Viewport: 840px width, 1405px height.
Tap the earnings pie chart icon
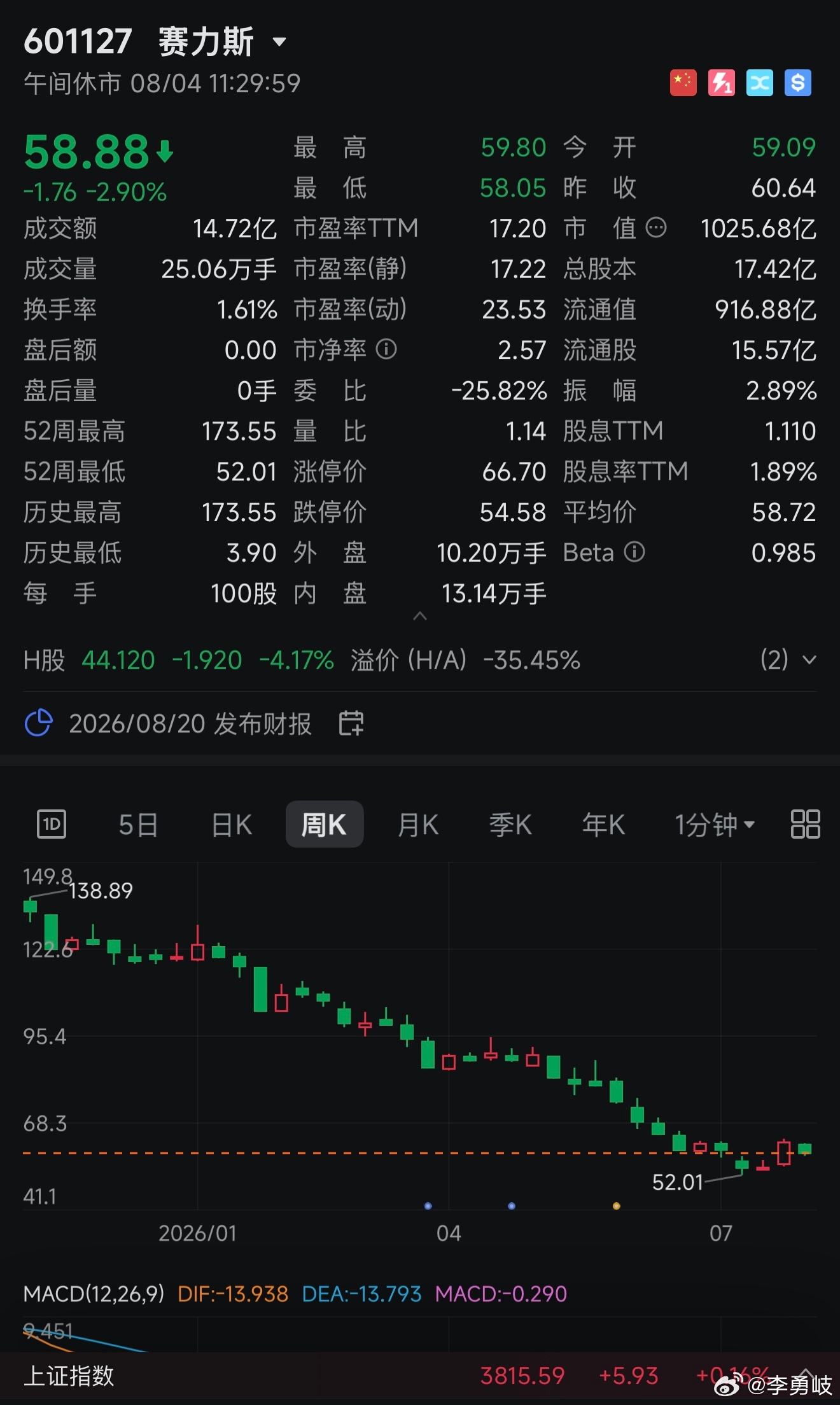[38, 723]
